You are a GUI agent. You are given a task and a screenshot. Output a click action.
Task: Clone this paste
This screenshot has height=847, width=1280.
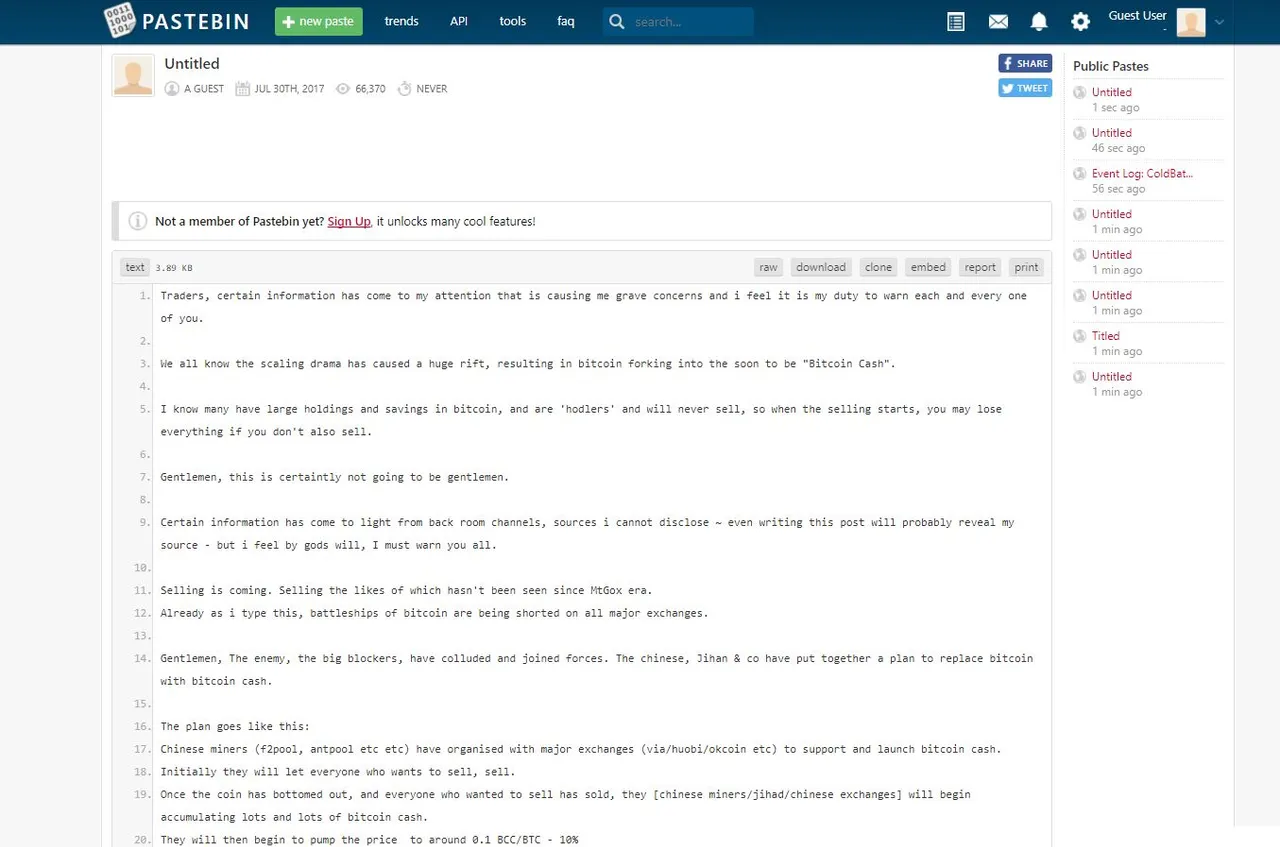[x=878, y=267]
